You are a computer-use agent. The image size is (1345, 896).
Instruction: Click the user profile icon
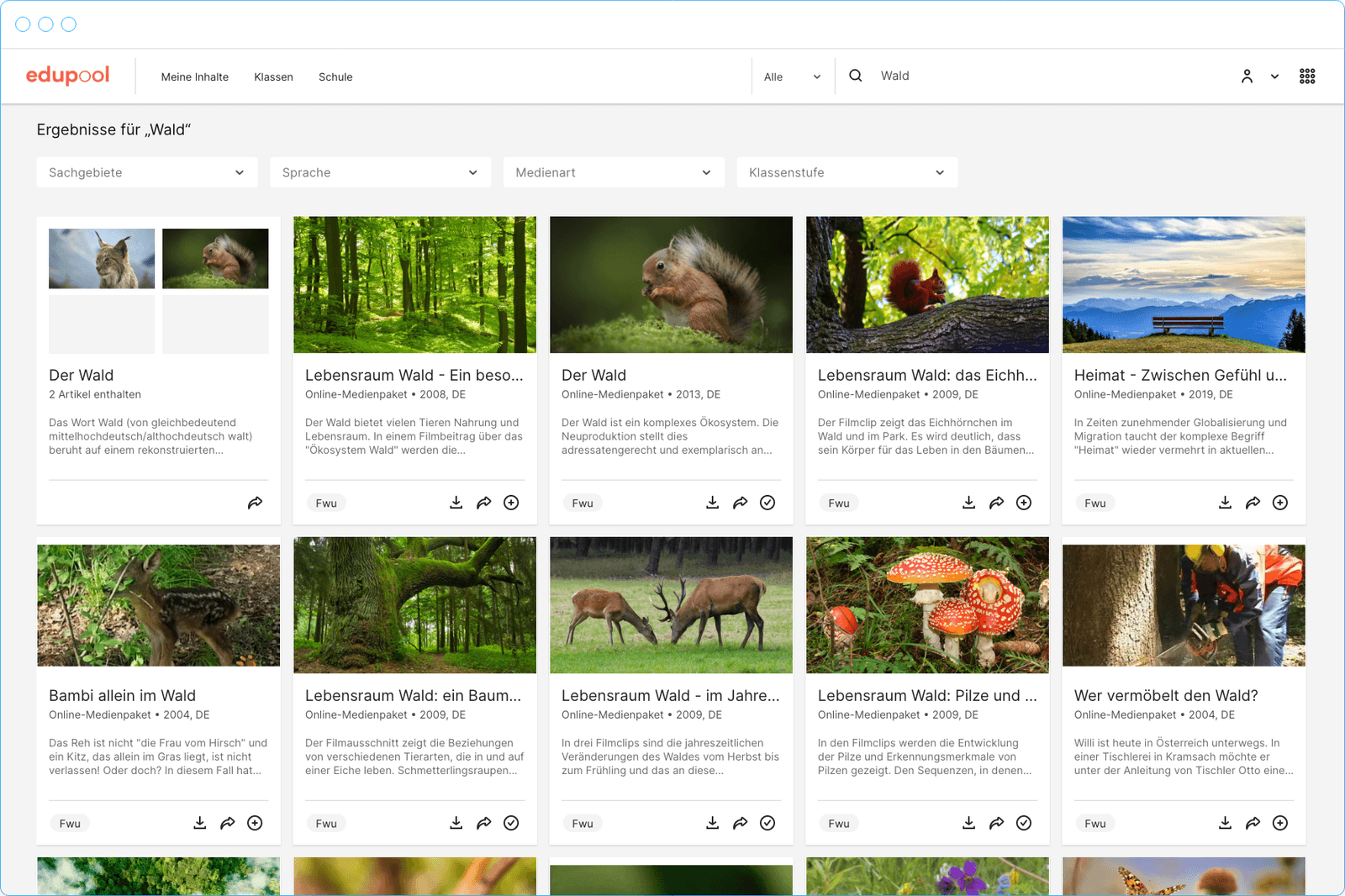(x=1247, y=76)
